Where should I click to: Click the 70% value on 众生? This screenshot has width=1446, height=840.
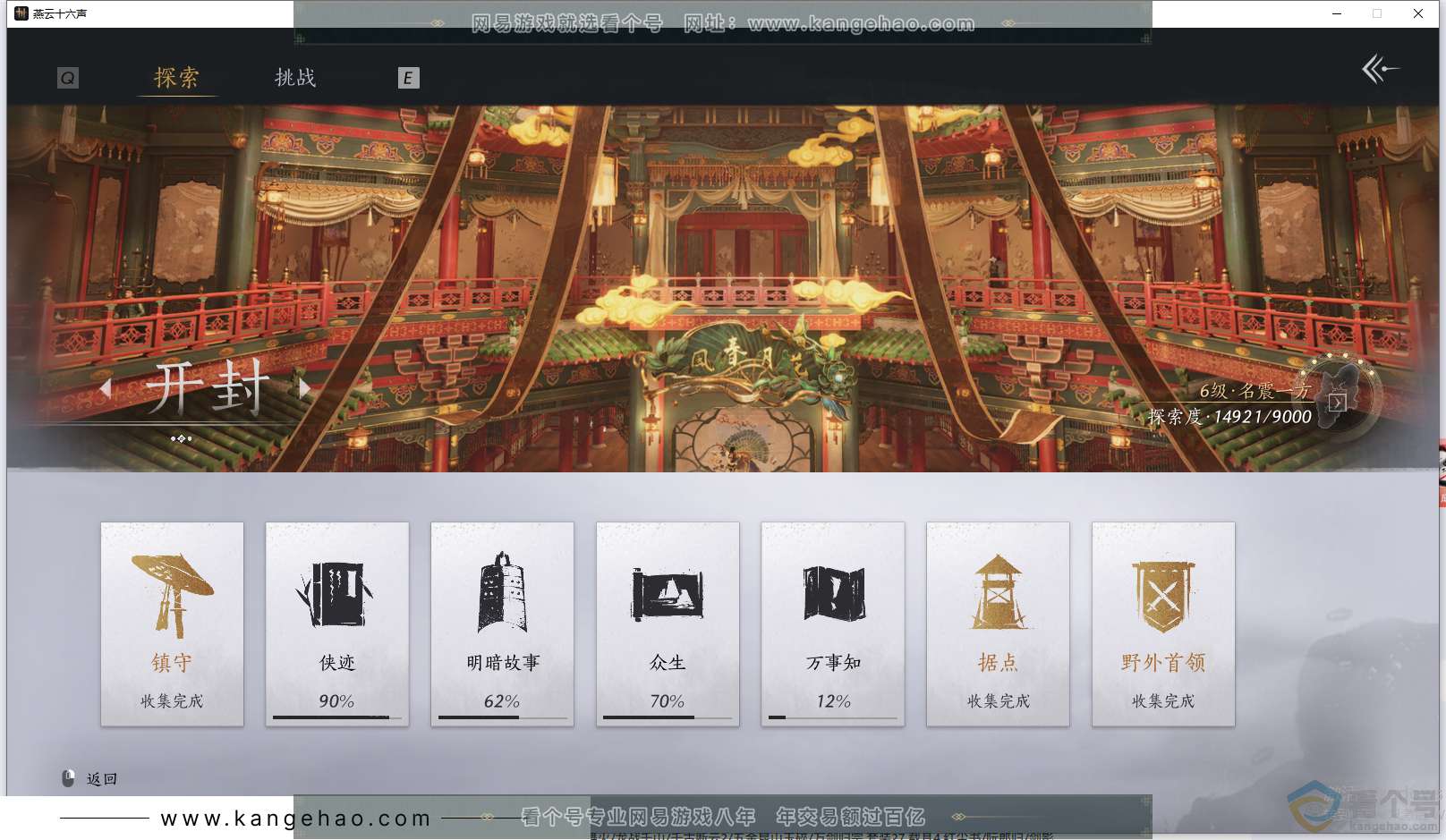[668, 701]
